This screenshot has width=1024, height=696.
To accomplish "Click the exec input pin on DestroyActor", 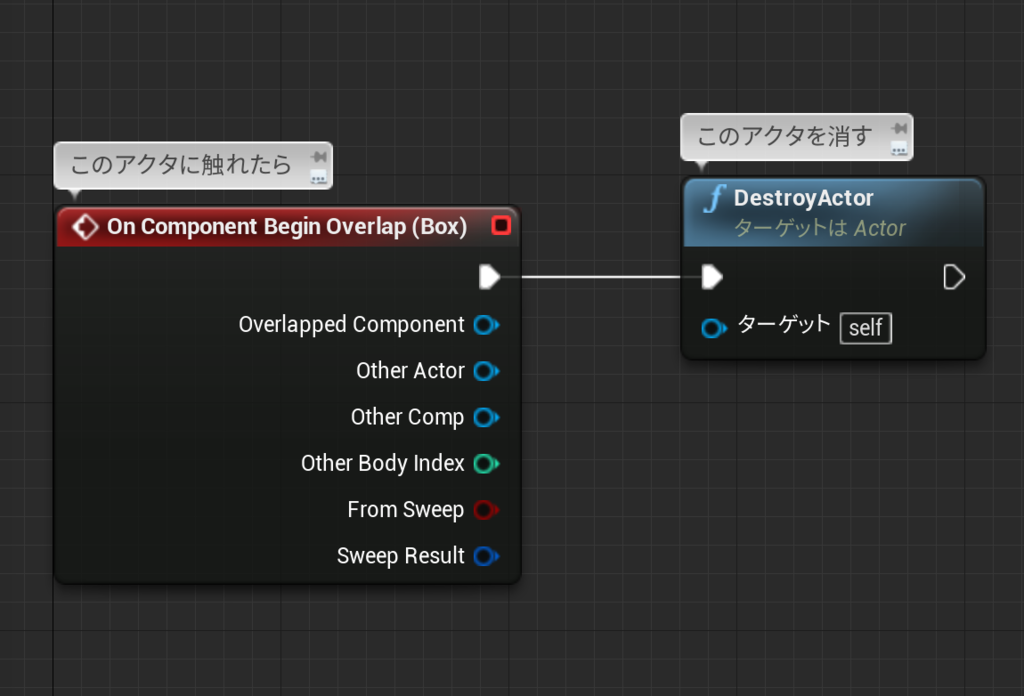I will (712, 277).
